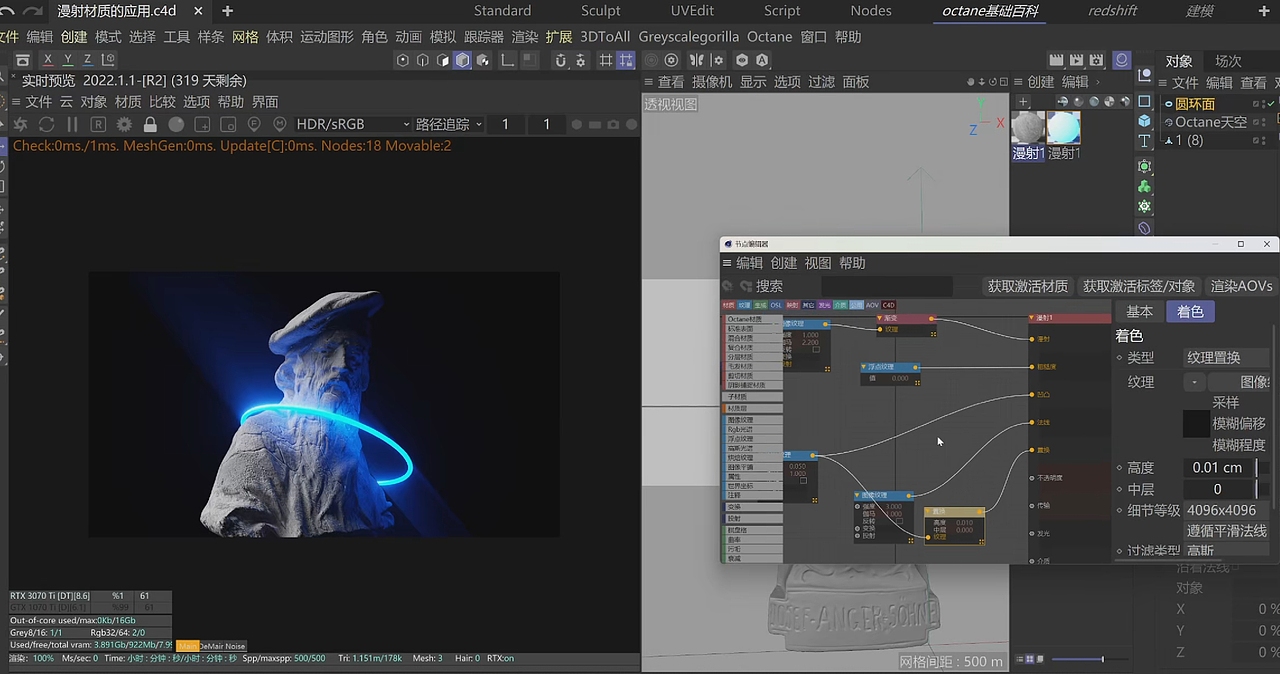The width and height of the screenshot is (1280, 674).
Task: Add new material with plus icon
Action: [x=1023, y=102]
